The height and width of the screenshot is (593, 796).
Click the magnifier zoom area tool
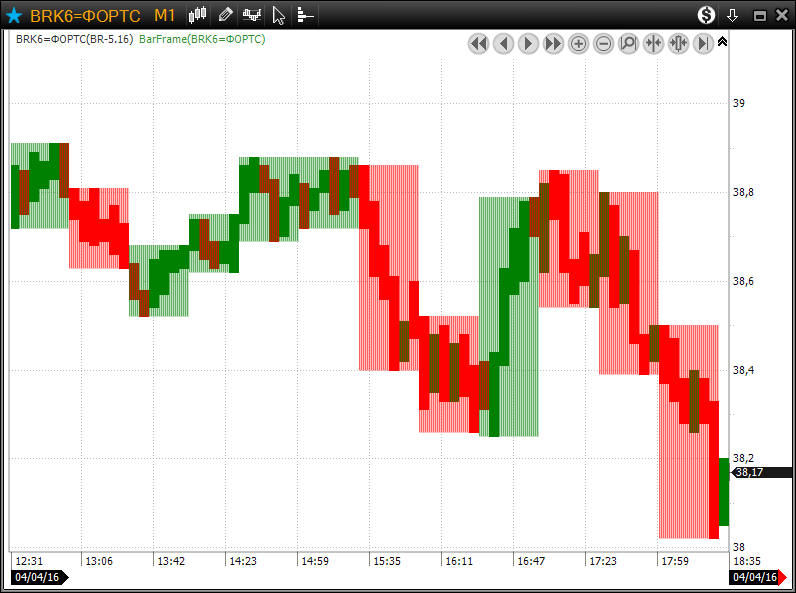[628, 43]
